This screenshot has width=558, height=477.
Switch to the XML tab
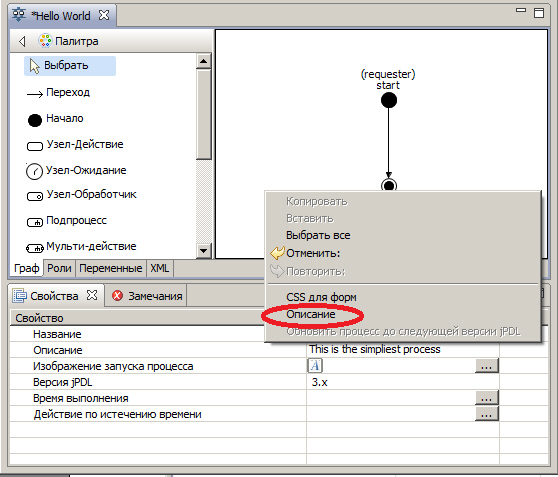pos(159,268)
